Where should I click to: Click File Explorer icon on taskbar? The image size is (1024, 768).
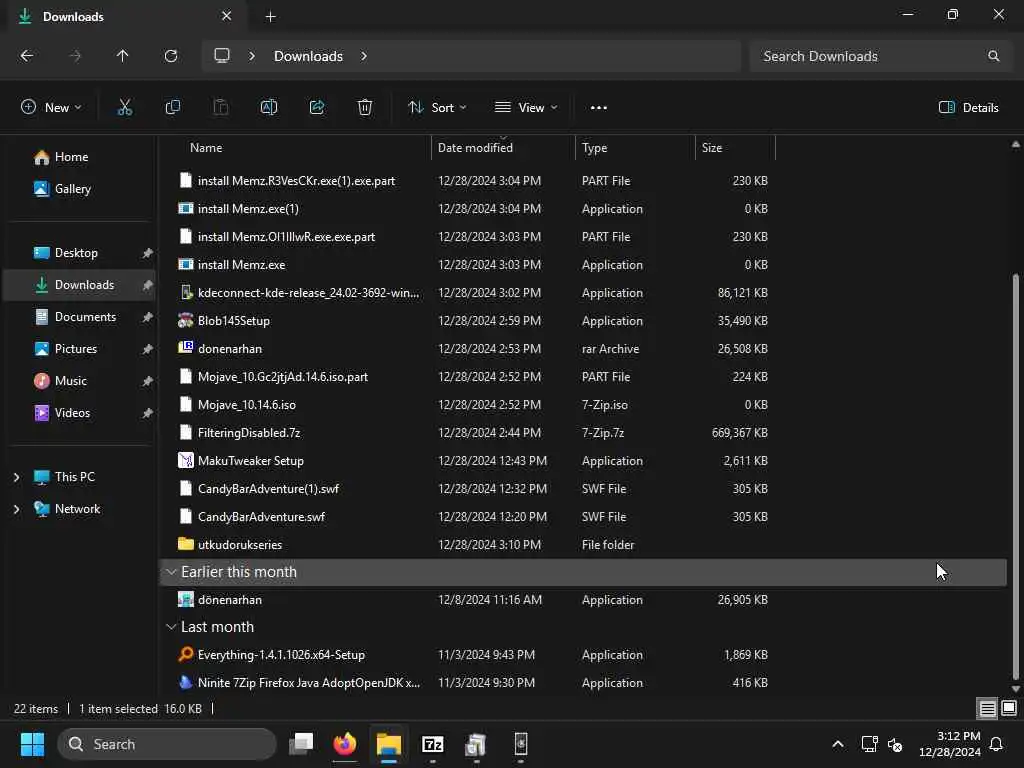pyautogui.click(x=389, y=744)
